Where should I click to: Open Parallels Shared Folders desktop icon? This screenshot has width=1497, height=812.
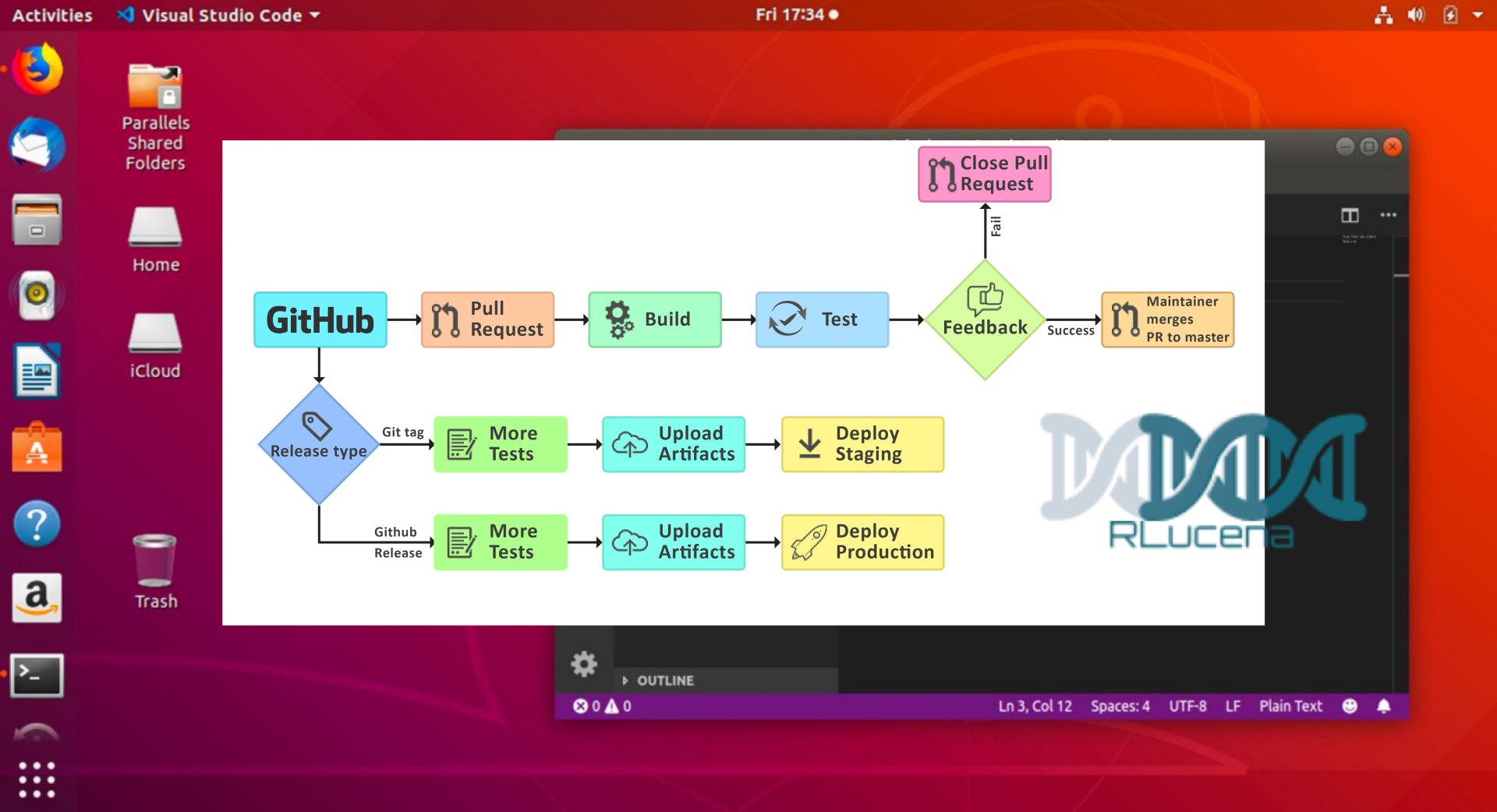point(155,117)
